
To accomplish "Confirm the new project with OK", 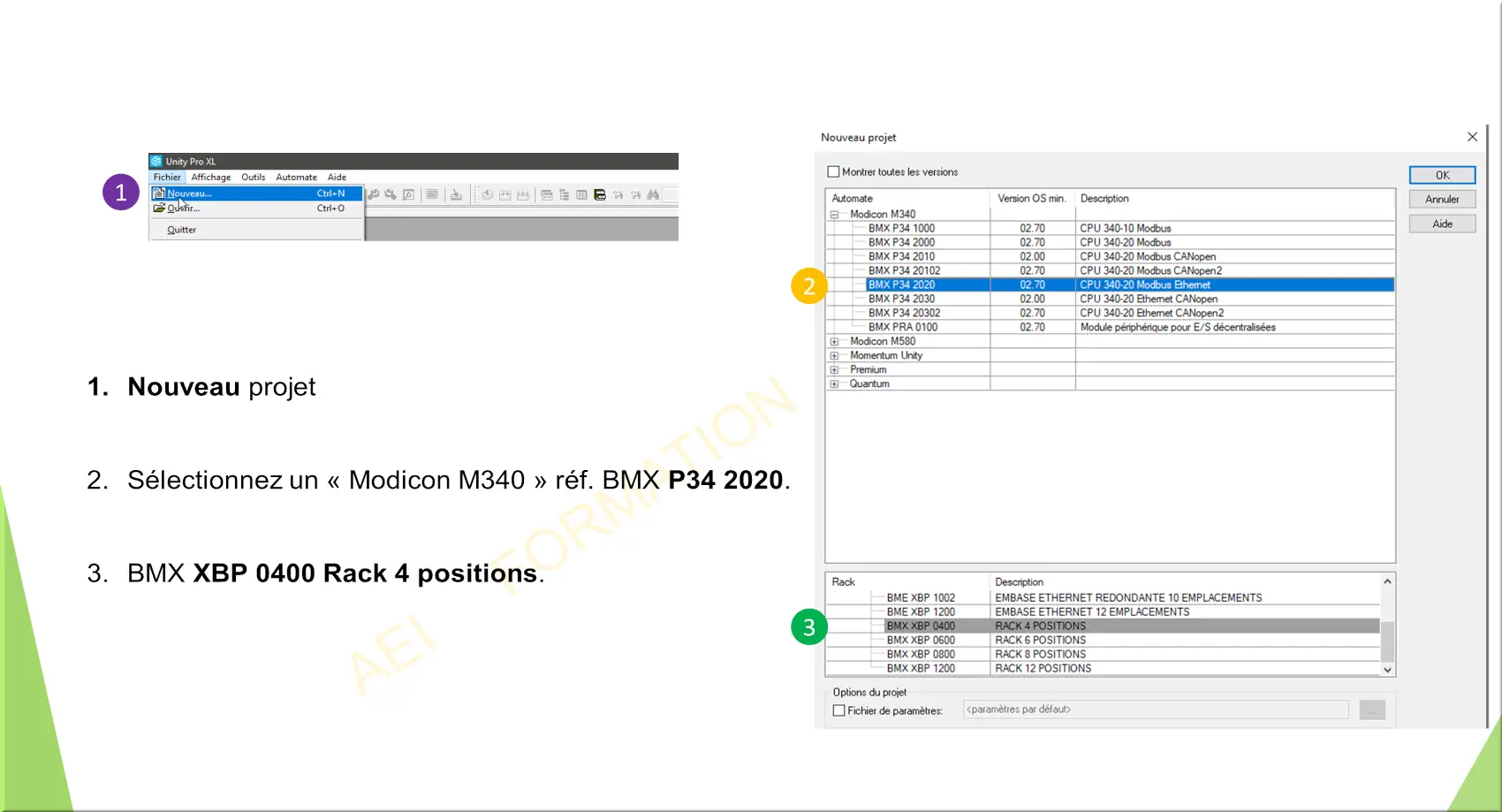I will click(x=1443, y=175).
